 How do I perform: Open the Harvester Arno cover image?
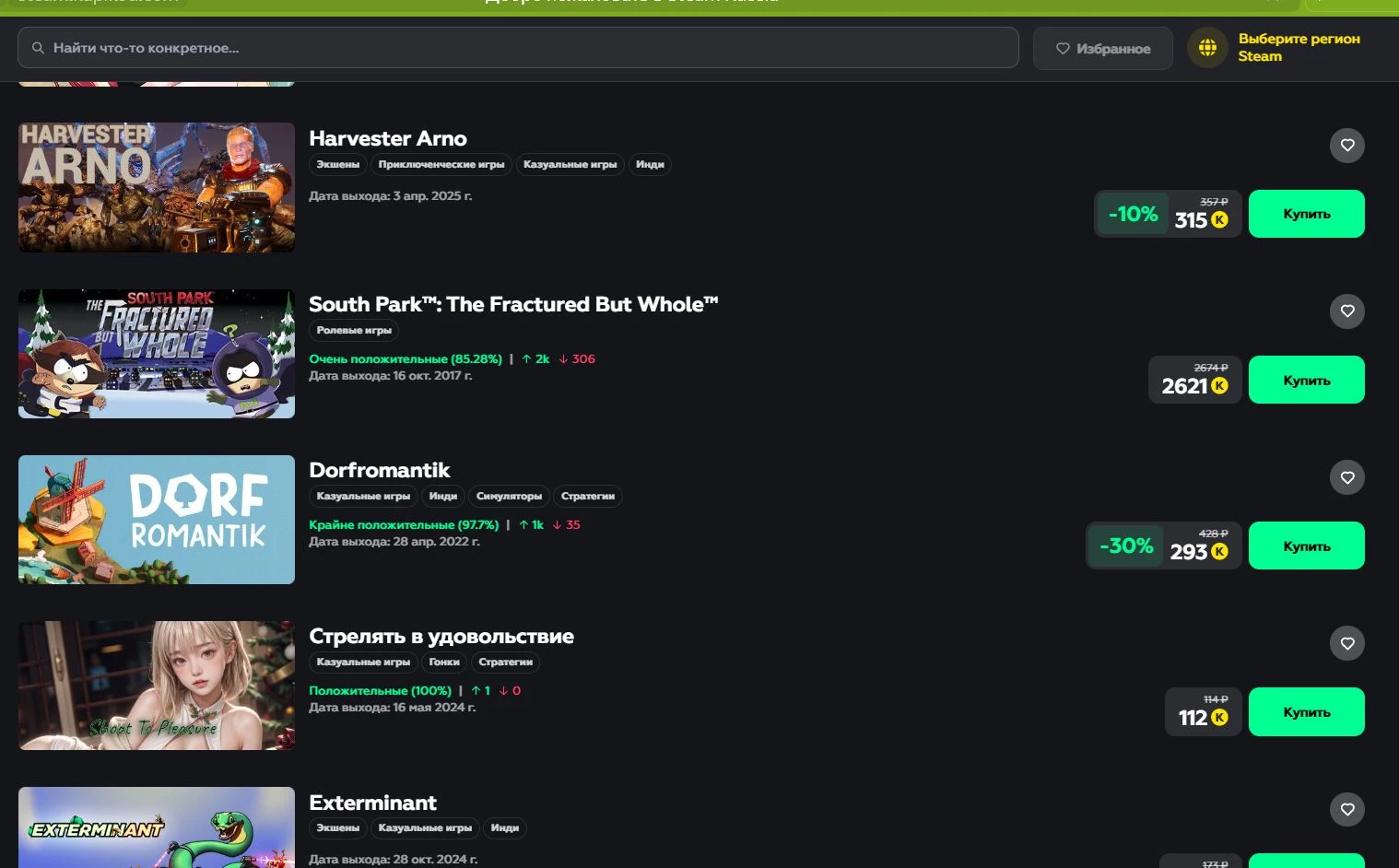pyautogui.click(x=157, y=188)
